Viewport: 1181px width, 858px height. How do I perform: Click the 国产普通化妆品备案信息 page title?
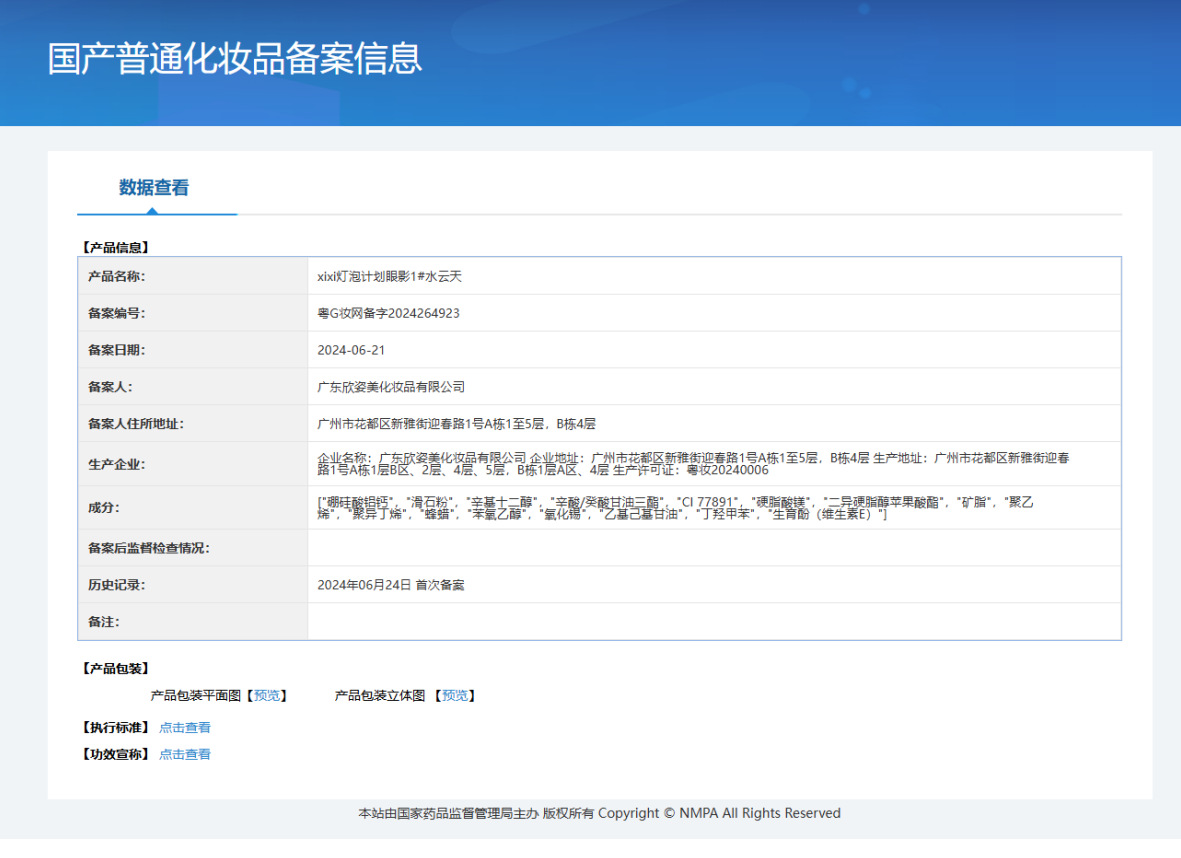pyautogui.click(x=235, y=58)
